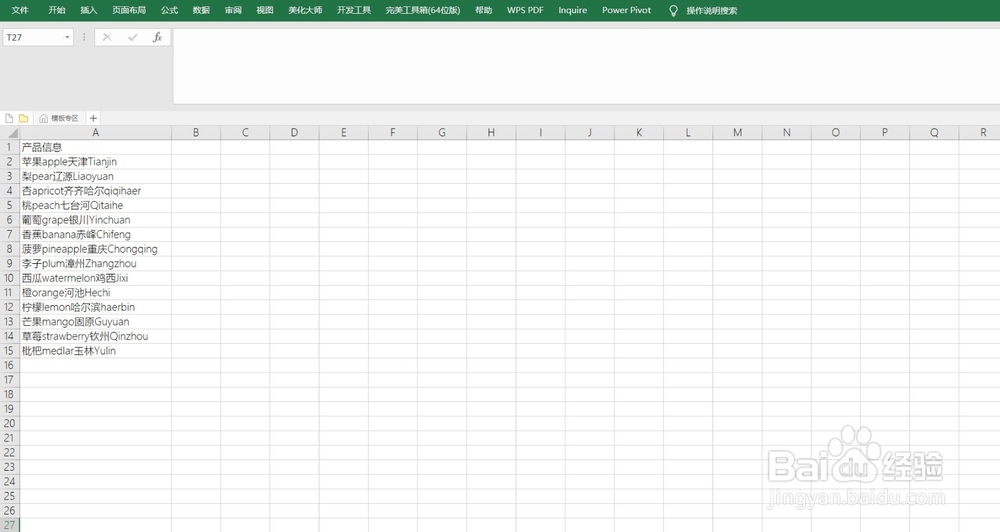Open the 模板专区 home tab
This screenshot has height=532, width=1000.
59,118
